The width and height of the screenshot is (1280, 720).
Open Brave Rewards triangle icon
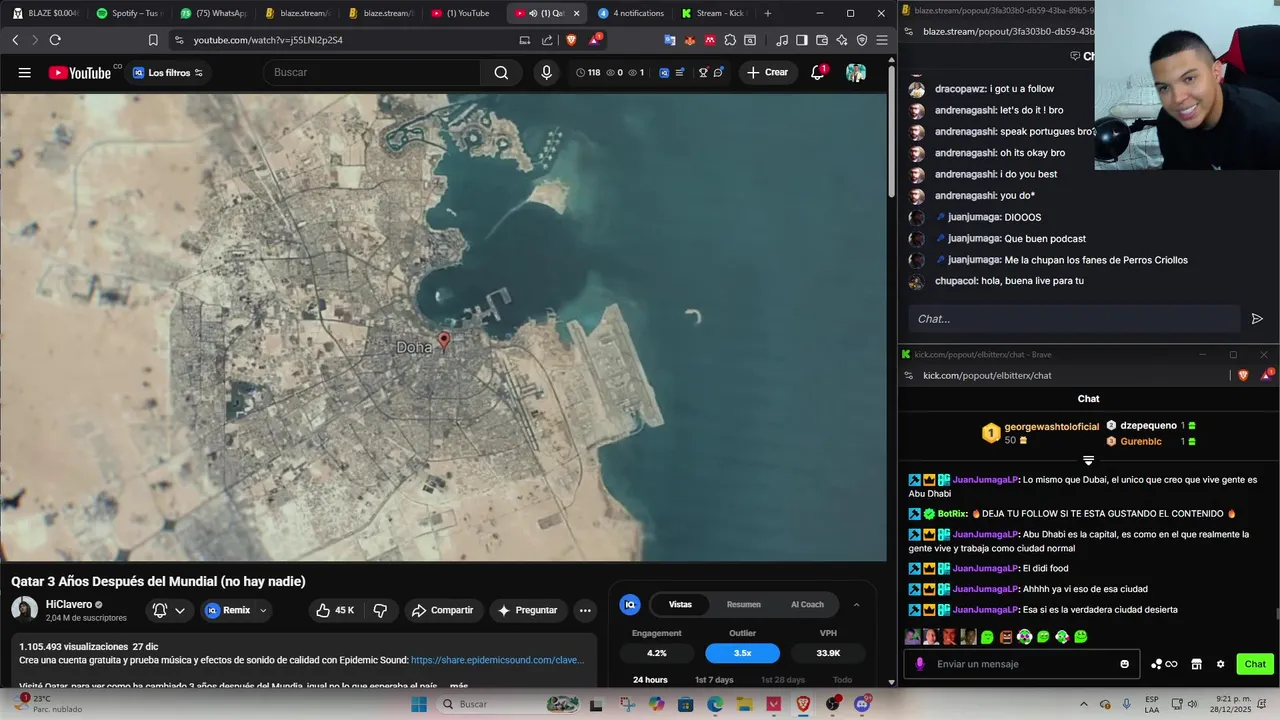(x=595, y=40)
